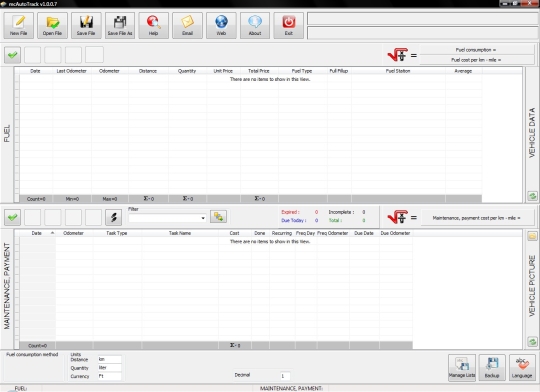540x392 pixels.
Task: Expand the Filter dropdown
Action: click(x=203, y=218)
